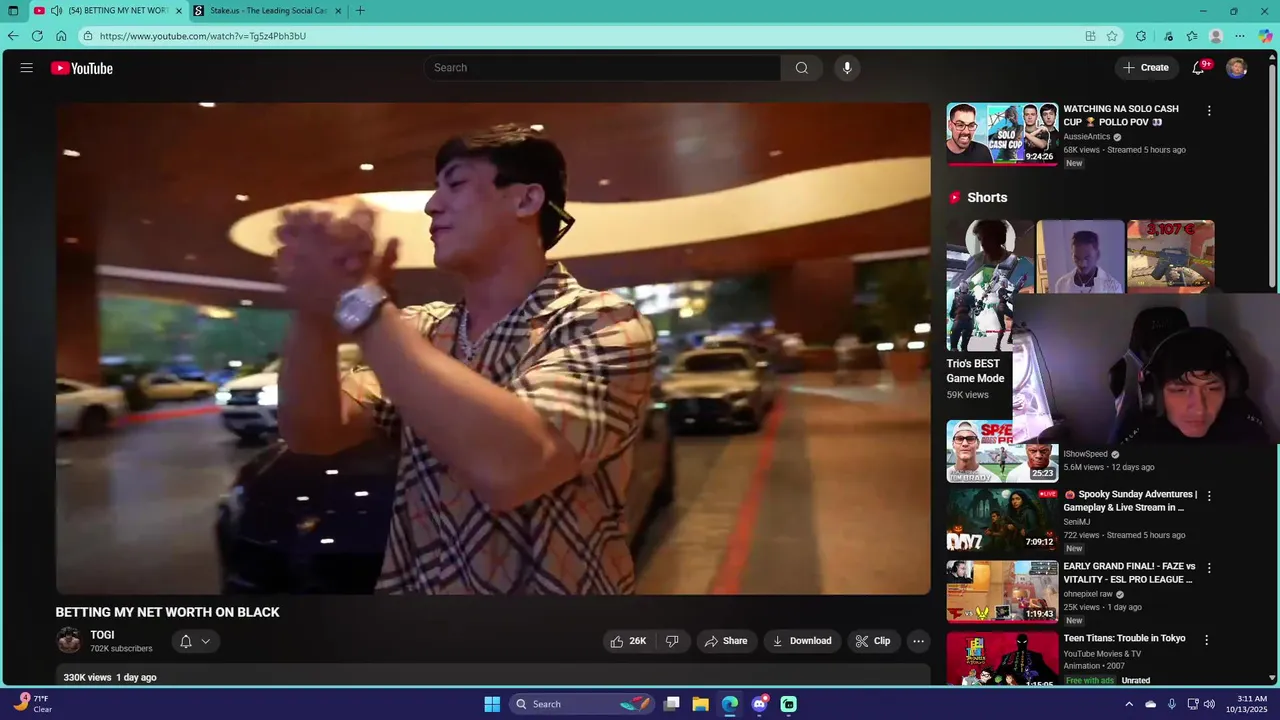Image resolution: width=1280 pixels, height=720 pixels.
Task: Open Spooky Sunday Adventures live thumbnail
Action: pyautogui.click(x=1002, y=520)
